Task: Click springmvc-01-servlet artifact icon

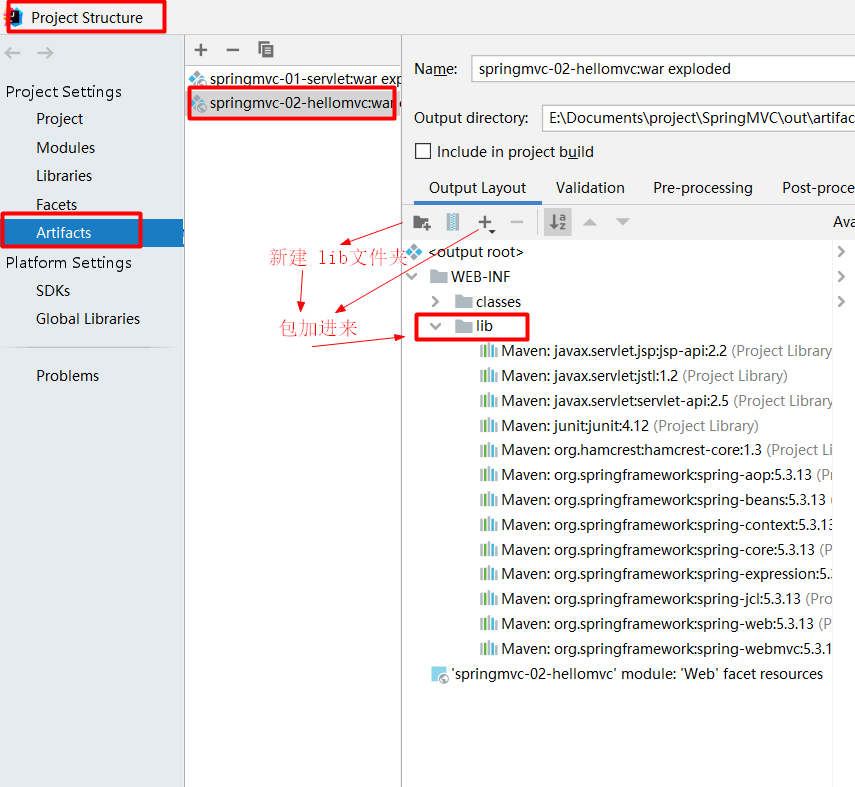Action: (x=197, y=79)
